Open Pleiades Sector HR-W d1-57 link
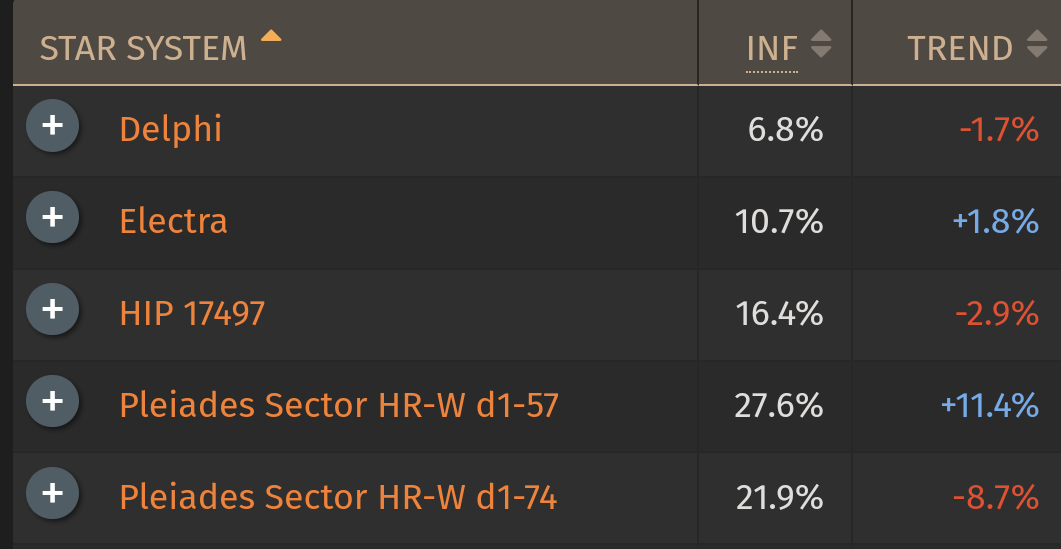 point(339,405)
